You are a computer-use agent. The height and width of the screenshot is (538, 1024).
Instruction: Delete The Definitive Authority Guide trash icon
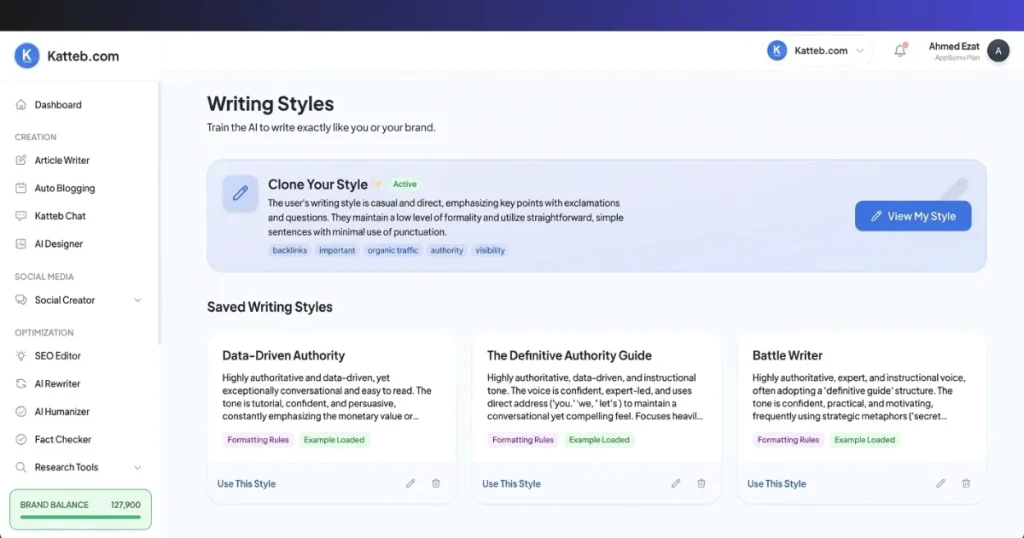tap(701, 484)
